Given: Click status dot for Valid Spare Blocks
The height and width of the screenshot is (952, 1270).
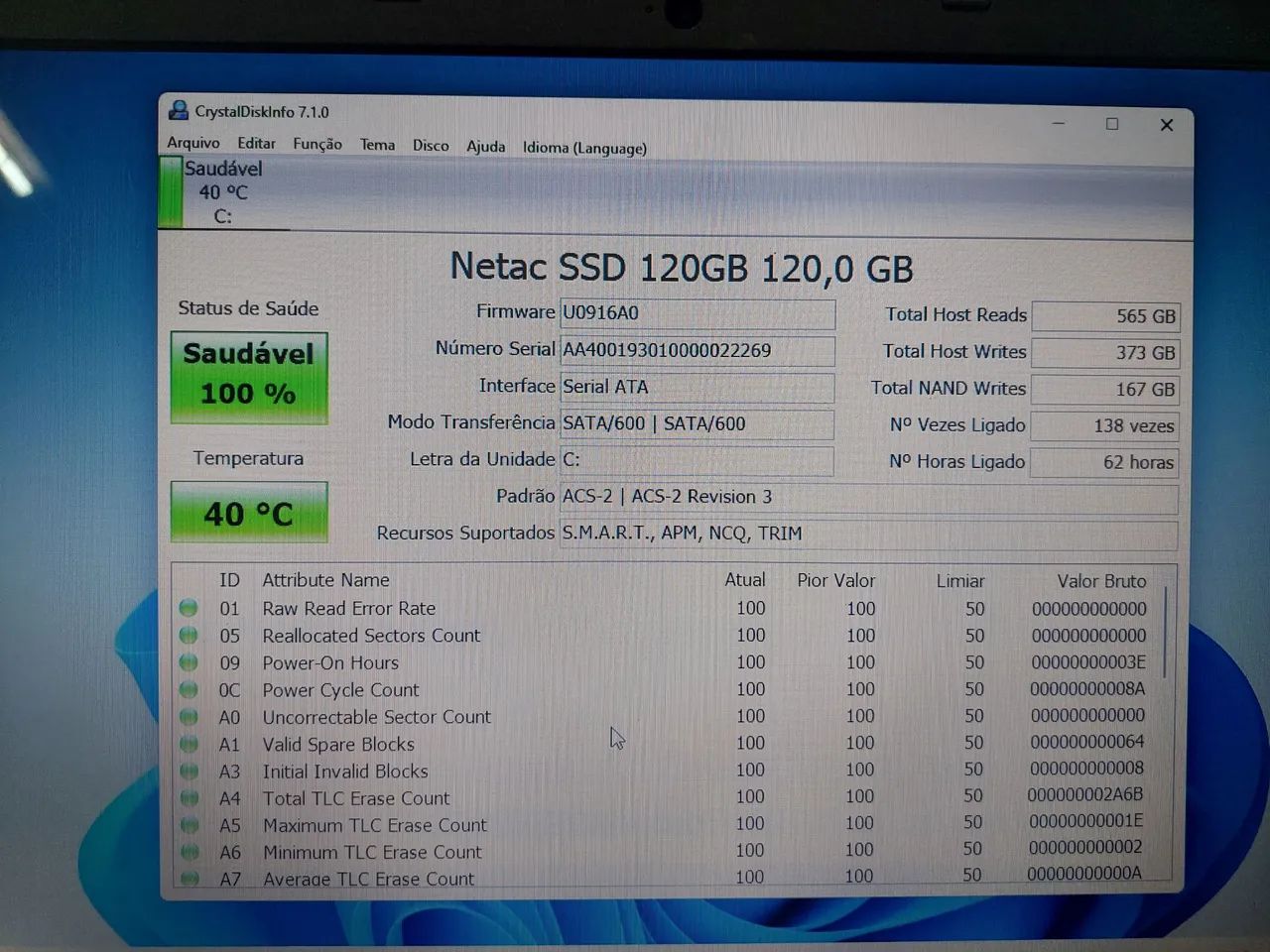Looking at the screenshot, I should 189,743.
